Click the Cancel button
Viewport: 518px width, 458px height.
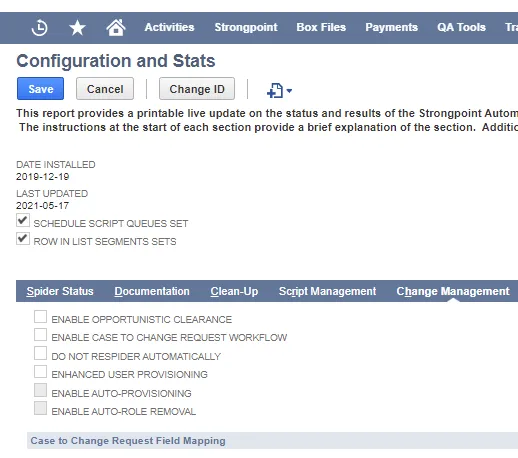point(105,89)
